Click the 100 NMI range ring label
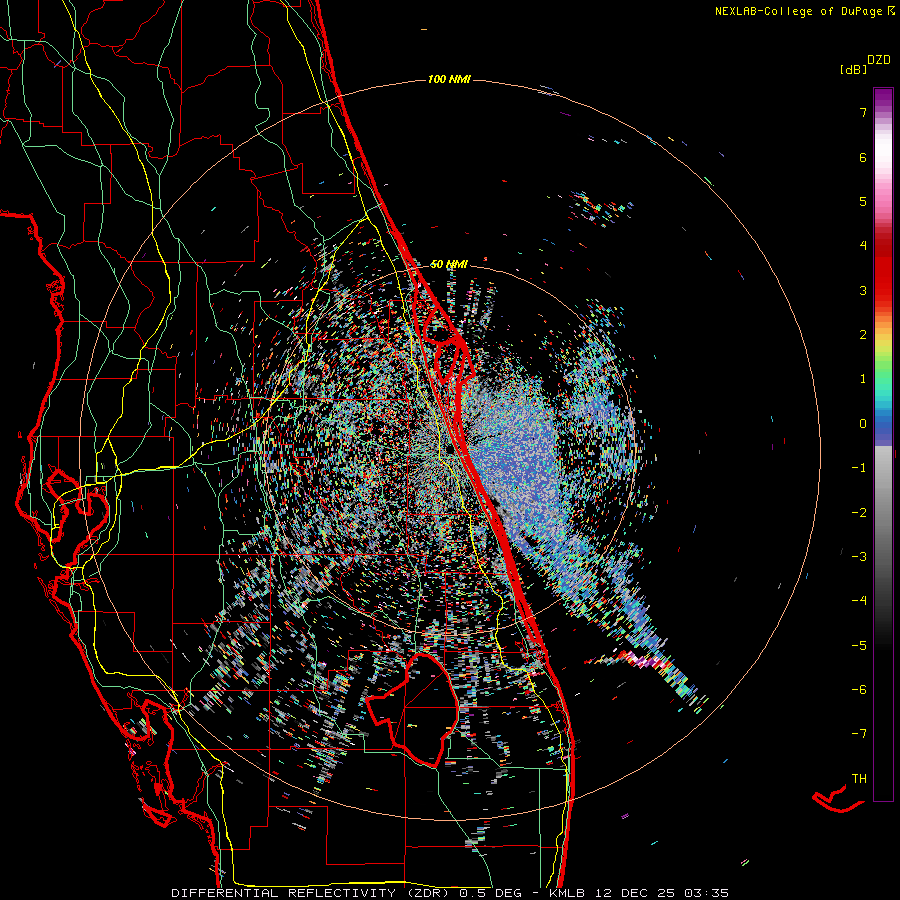Image resolution: width=900 pixels, height=900 pixels. [449, 79]
